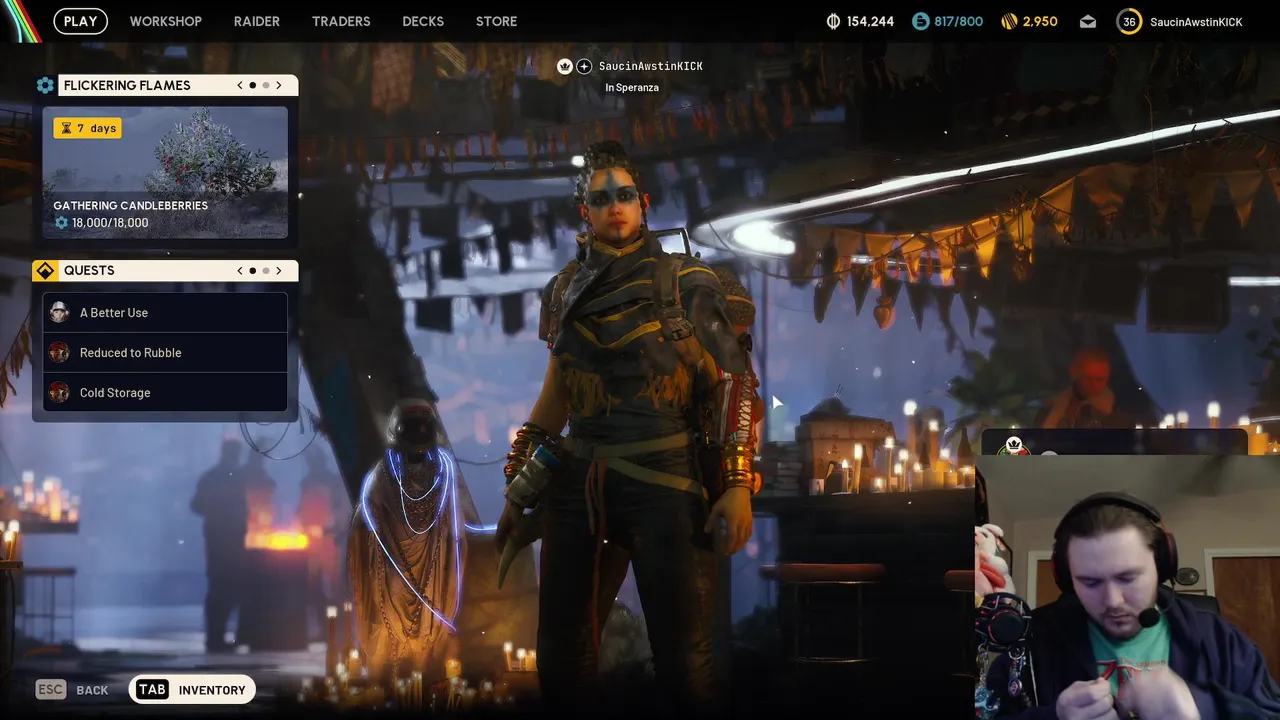
Task: Click the blue token icon beside 817/800
Action: [x=920, y=21]
